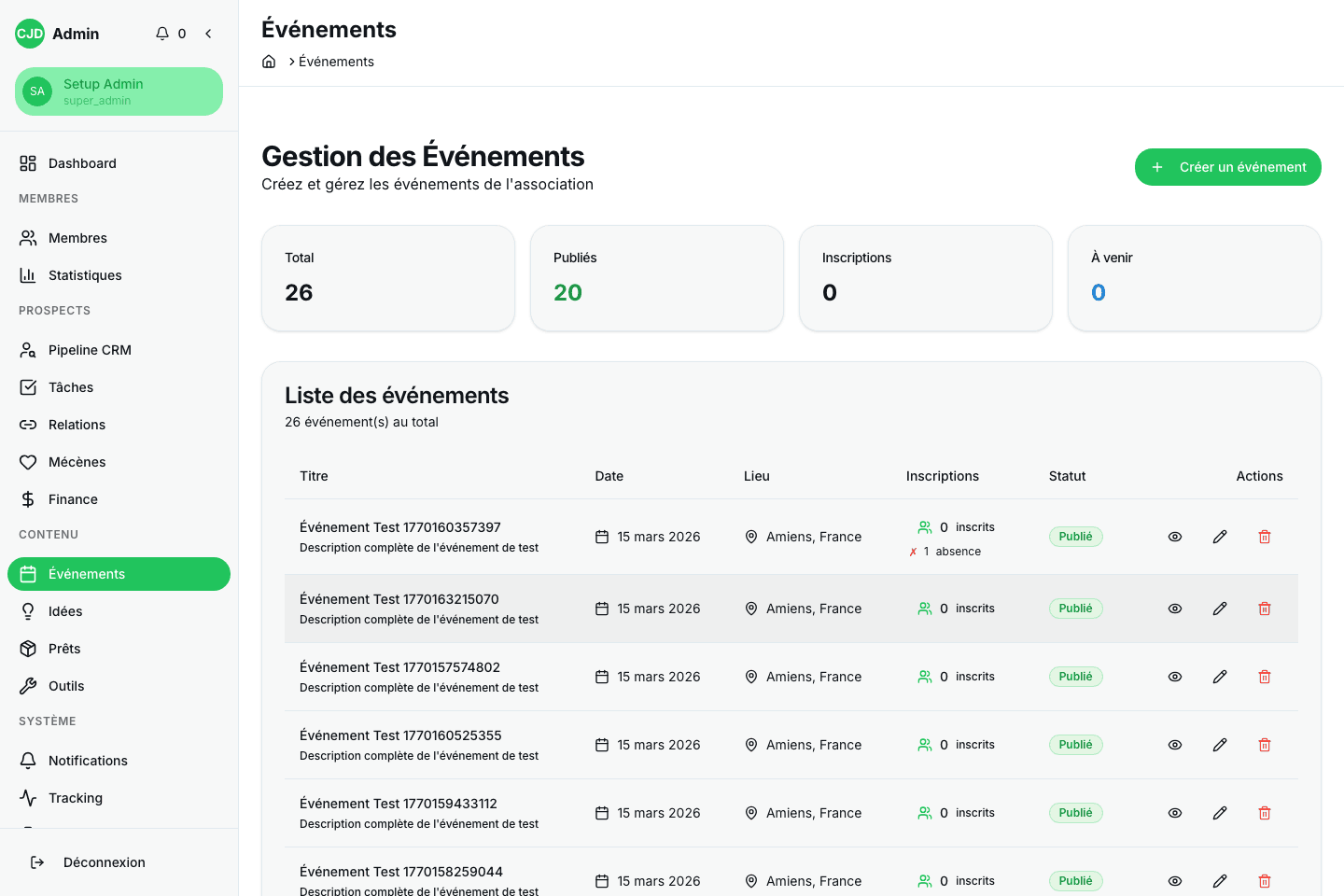
Task: Edit event Test 1770160525355 with pencil icon
Action: (1220, 745)
